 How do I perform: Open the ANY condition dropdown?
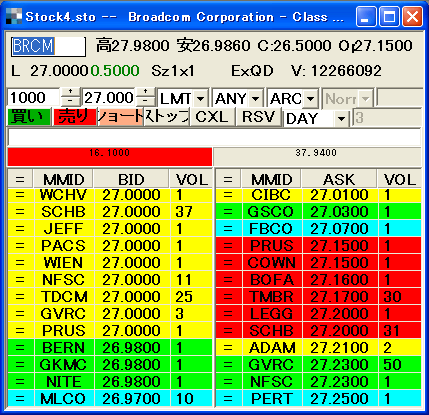tap(255, 99)
